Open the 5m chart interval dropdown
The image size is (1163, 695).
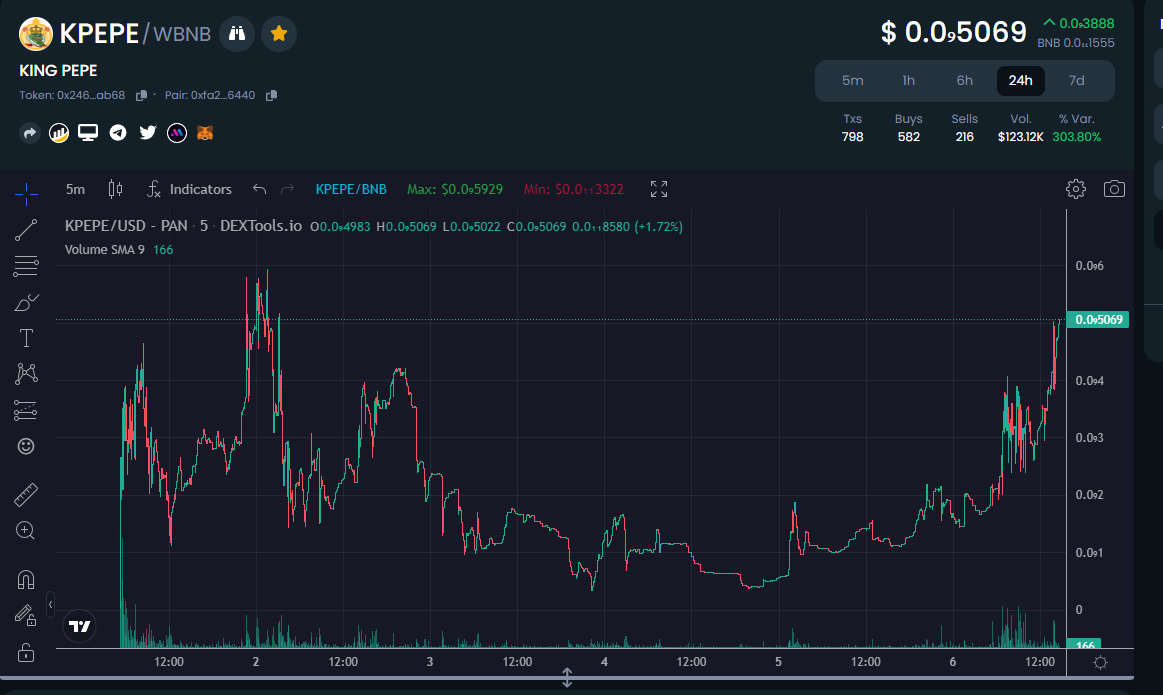click(x=75, y=189)
